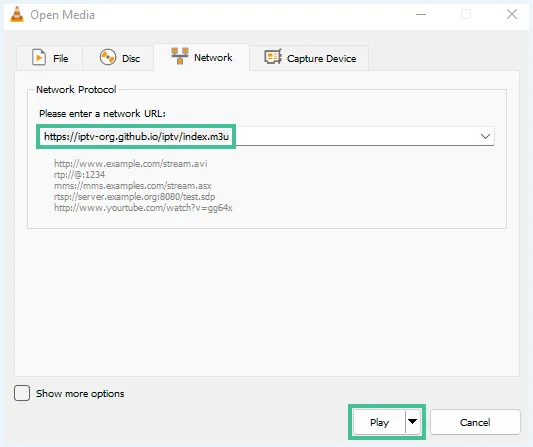Screen dimensions: 533x447
Task: Open the Play button dropdown arrow
Action: point(413,422)
